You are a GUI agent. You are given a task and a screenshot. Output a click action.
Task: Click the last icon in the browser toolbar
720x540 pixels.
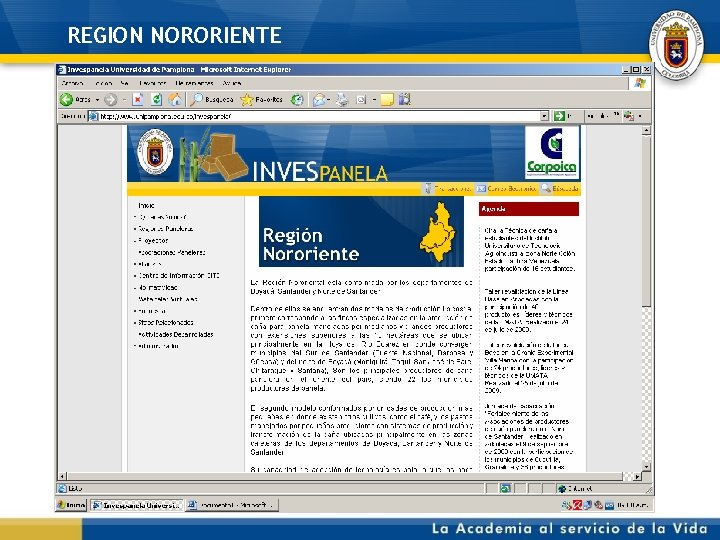pyautogui.click(x=405, y=99)
